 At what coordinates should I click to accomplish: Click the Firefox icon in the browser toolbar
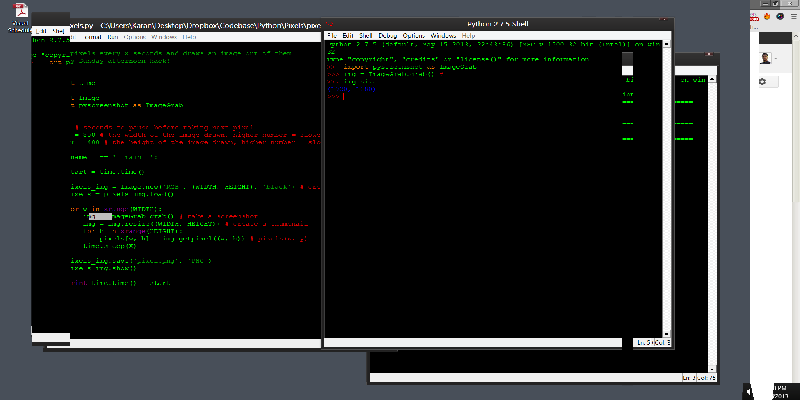click(x=768, y=15)
